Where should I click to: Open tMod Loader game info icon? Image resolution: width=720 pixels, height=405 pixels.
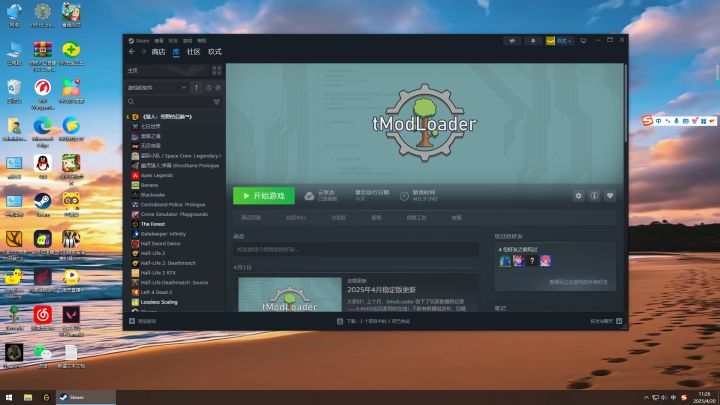594,196
